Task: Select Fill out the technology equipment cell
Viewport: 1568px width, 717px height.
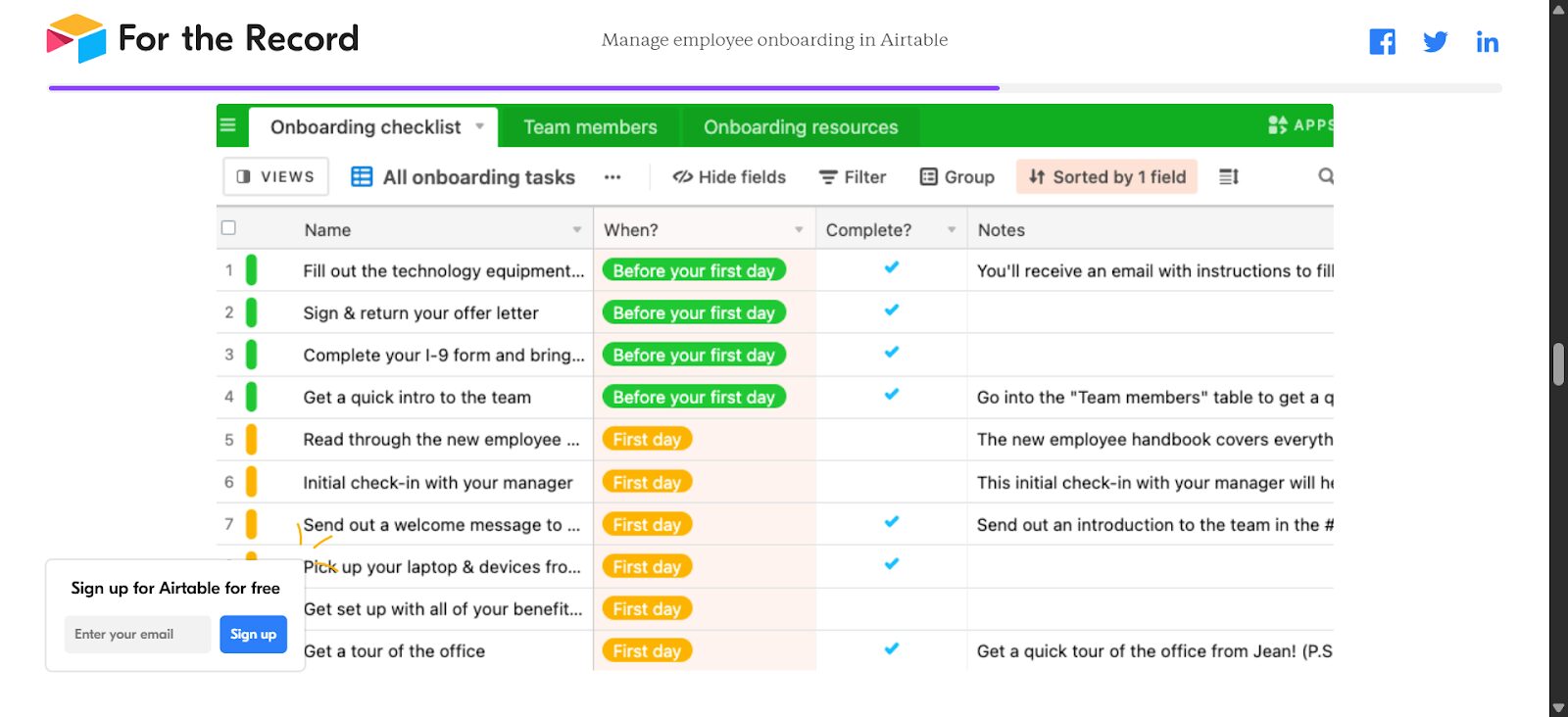Action: (443, 270)
